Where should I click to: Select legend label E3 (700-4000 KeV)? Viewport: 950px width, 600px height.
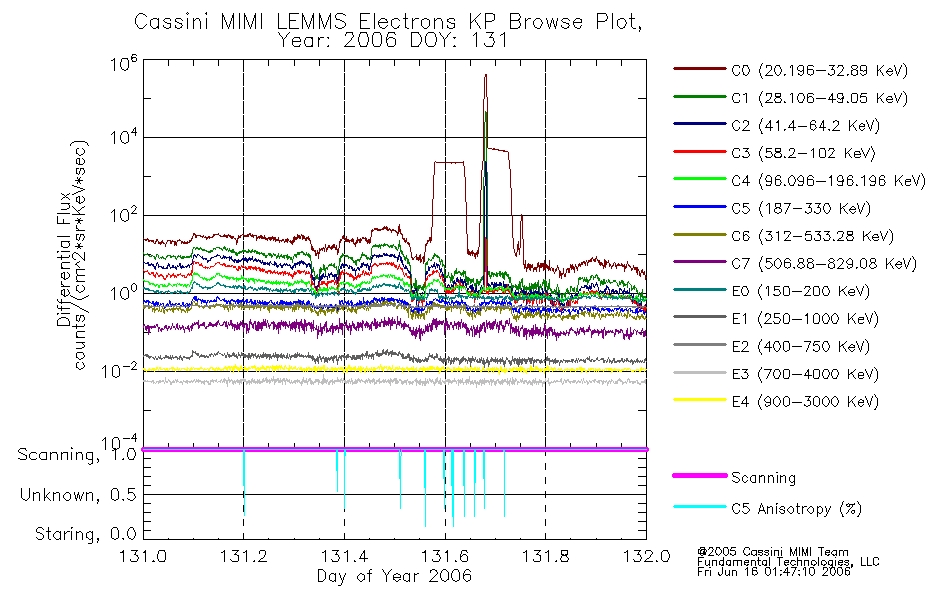point(805,374)
